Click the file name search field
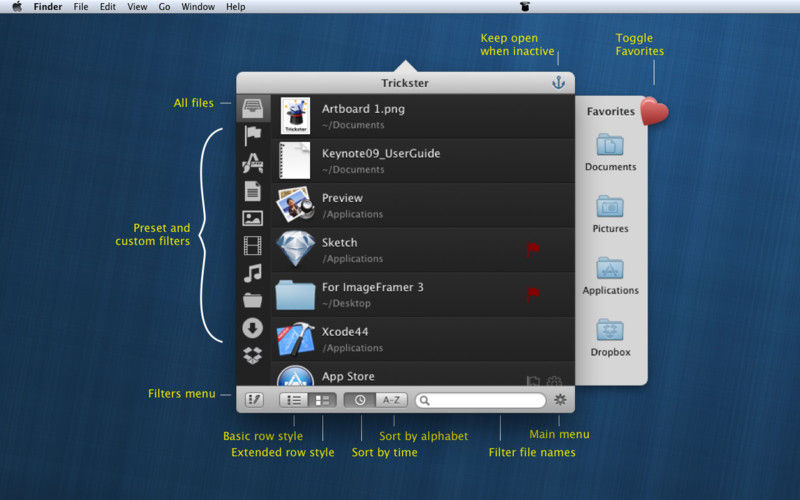The width and height of the screenshot is (800, 500). click(x=481, y=401)
